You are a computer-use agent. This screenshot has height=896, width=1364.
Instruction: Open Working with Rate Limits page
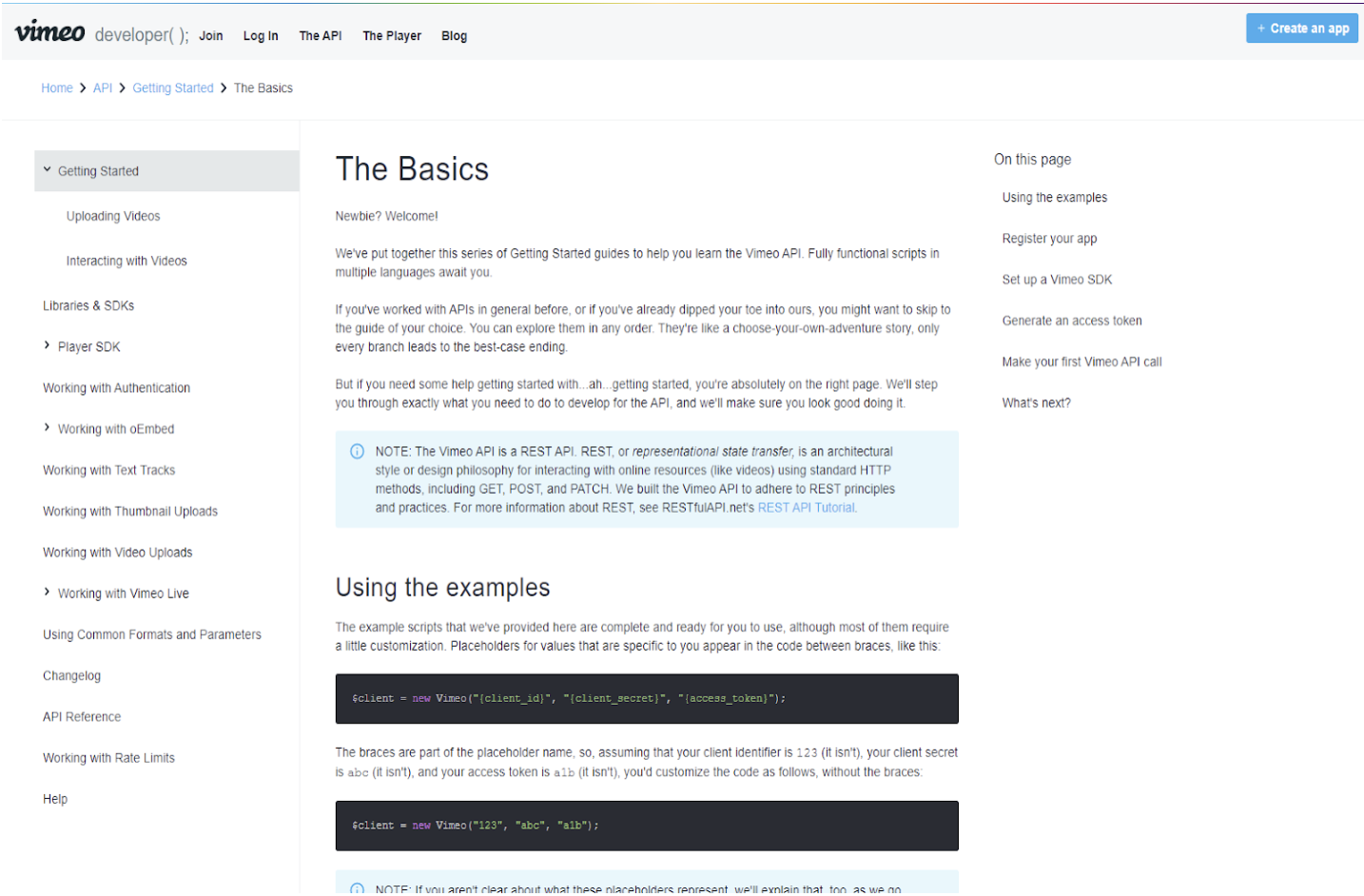(x=108, y=758)
